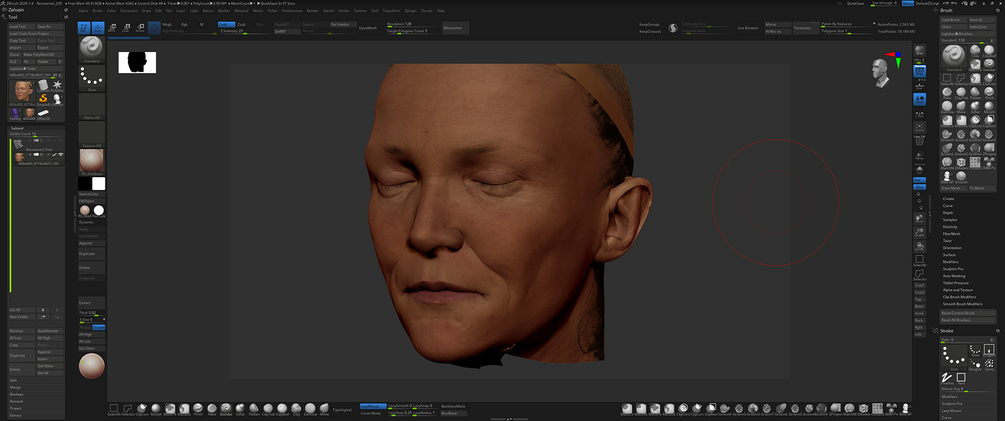Select the ZProject brush in Brush palette
The width and height of the screenshot is (1005, 421).
click(989, 148)
